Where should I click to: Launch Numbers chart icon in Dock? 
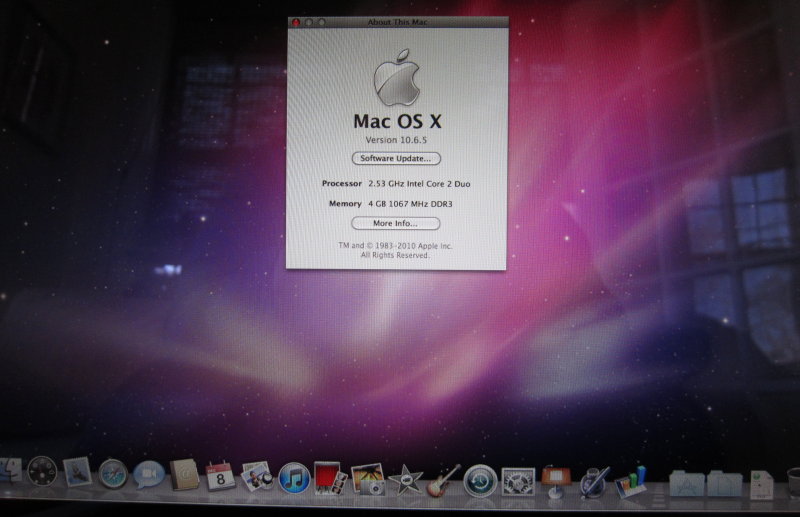[630, 482]
